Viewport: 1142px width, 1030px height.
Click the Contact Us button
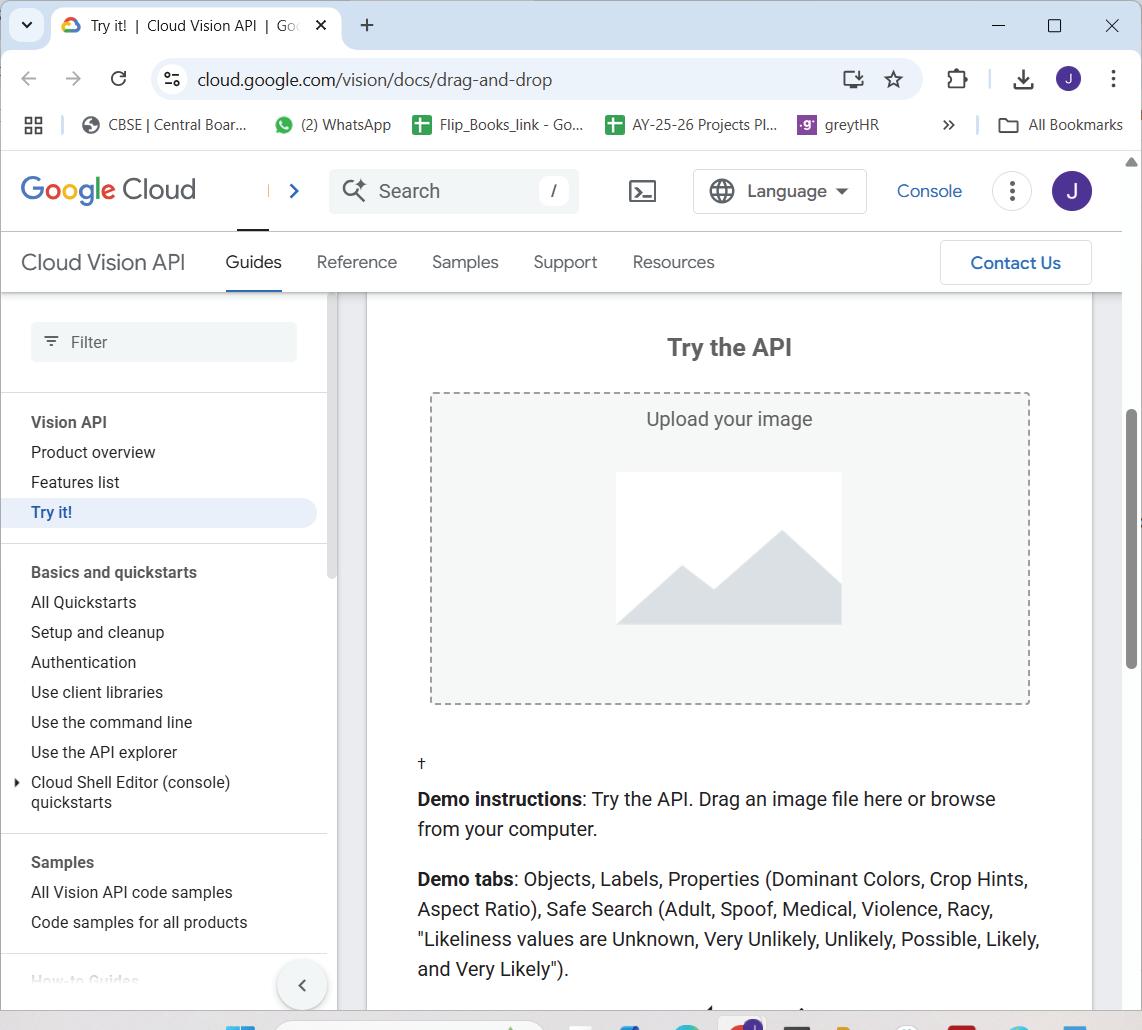[1015, 262]
